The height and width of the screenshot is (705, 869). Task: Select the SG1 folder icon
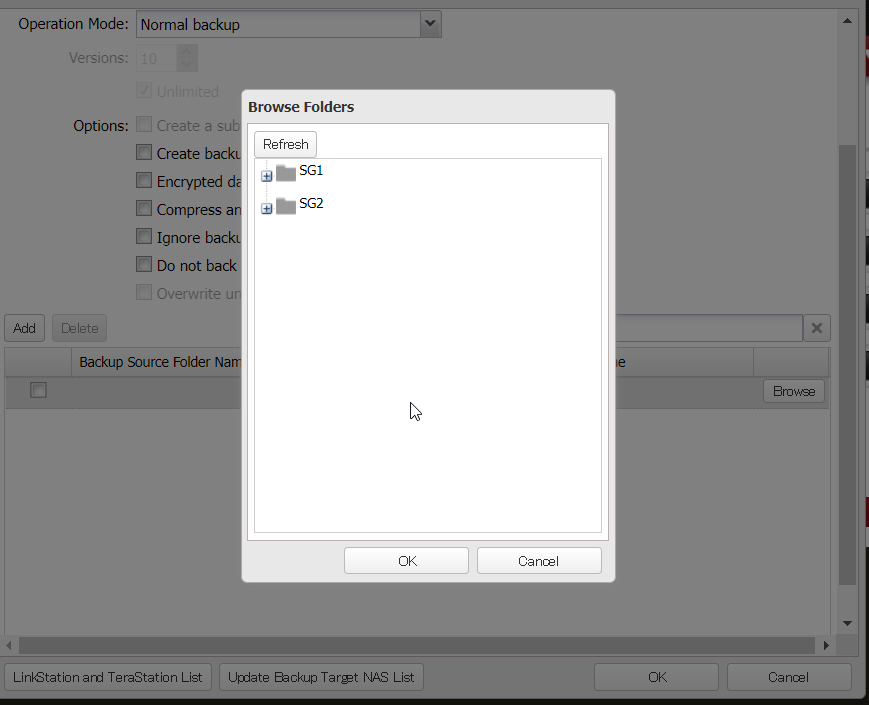[x=285, y=173]
